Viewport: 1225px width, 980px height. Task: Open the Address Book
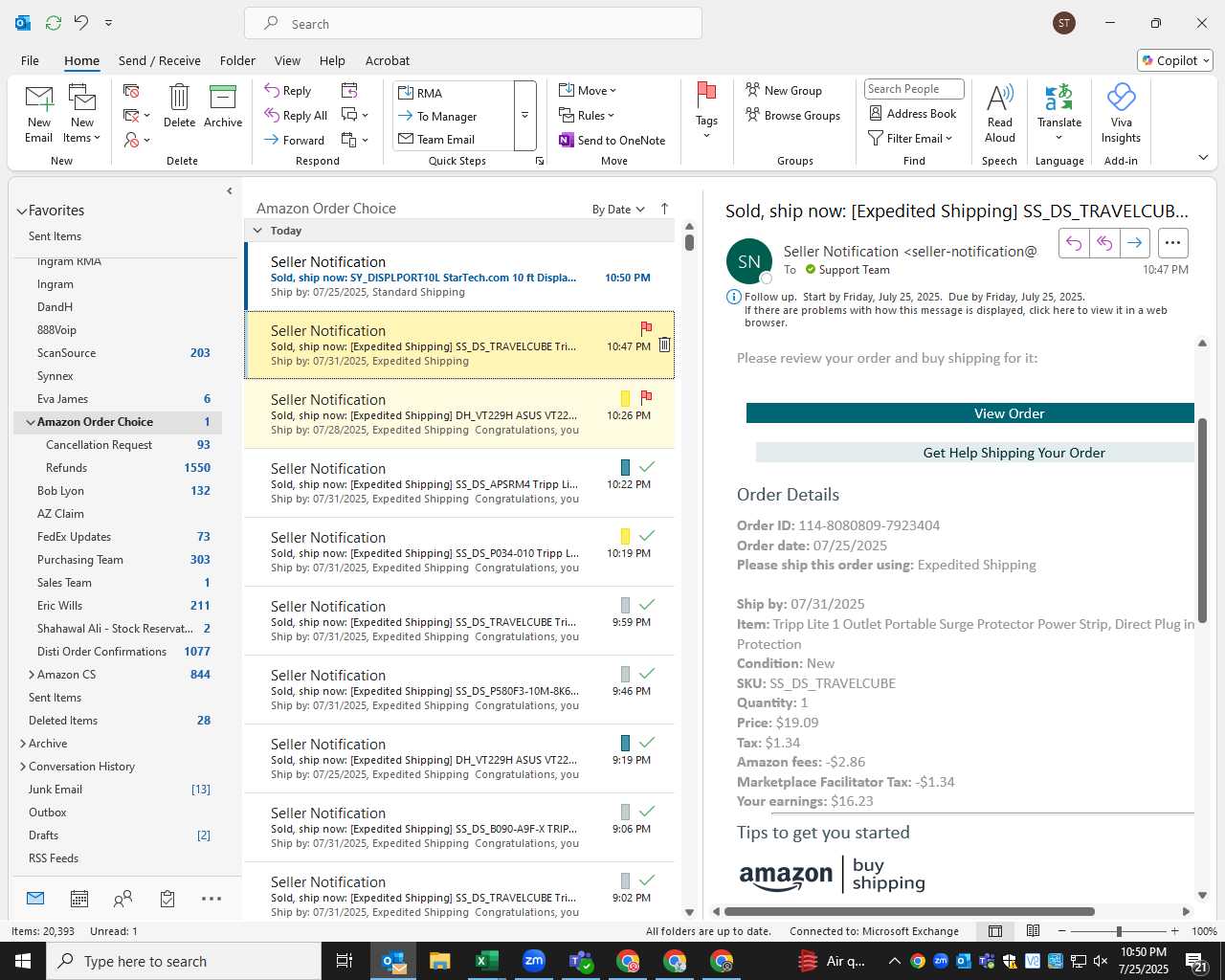pos(913,114)
